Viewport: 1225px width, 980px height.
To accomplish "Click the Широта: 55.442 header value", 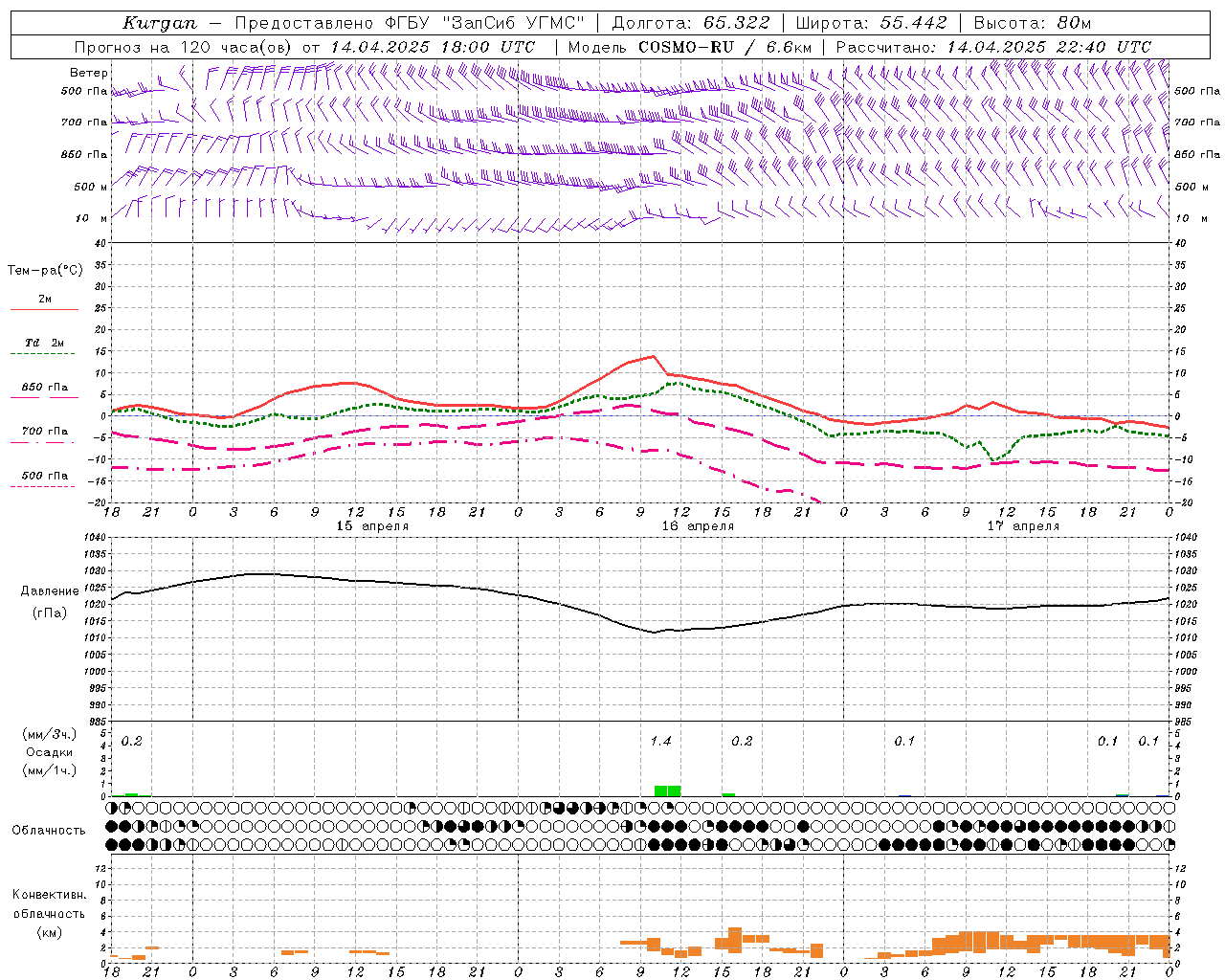I will click(871, 23).
